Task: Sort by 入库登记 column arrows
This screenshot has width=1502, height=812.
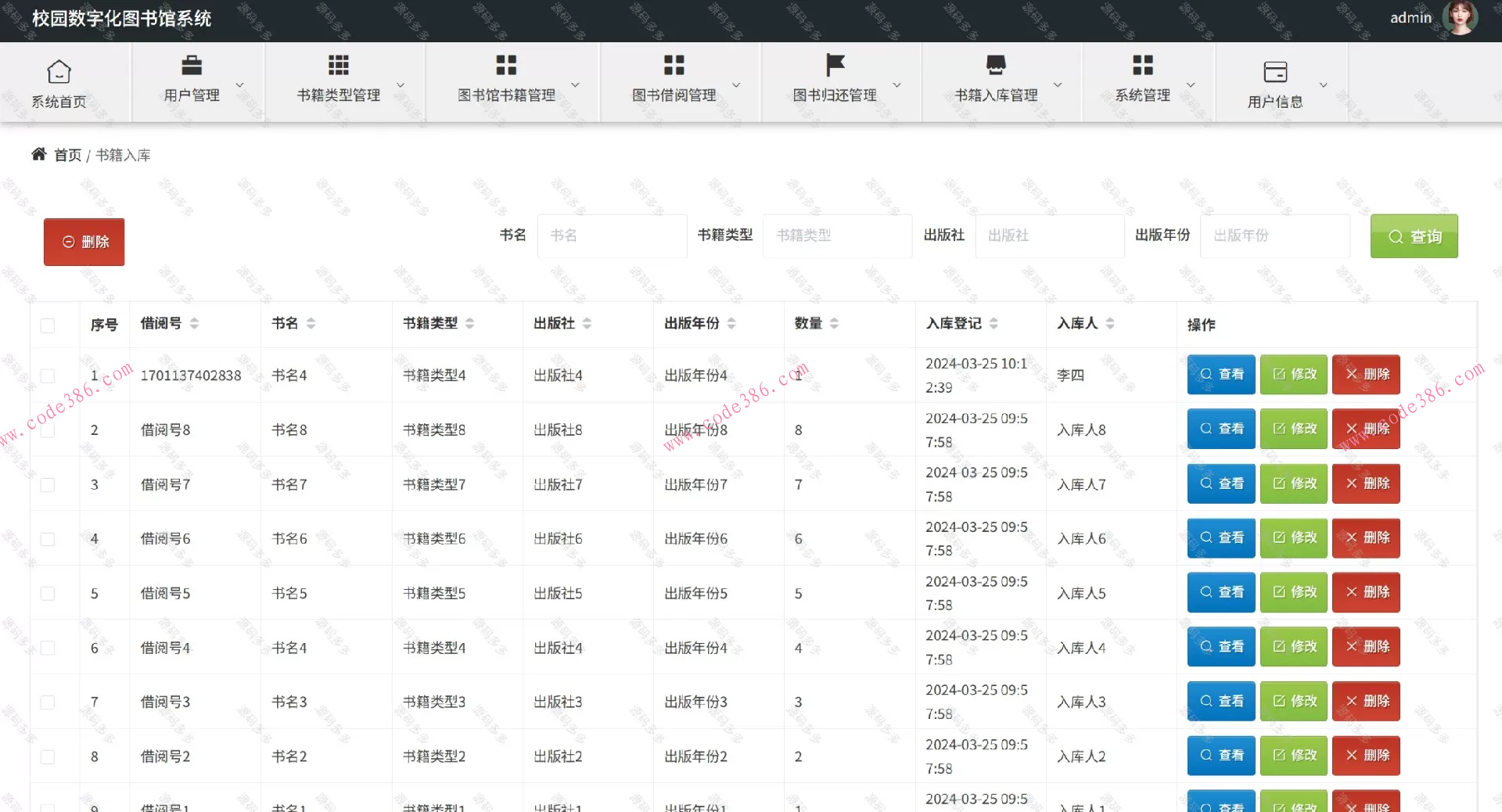Action: [994, 323]
